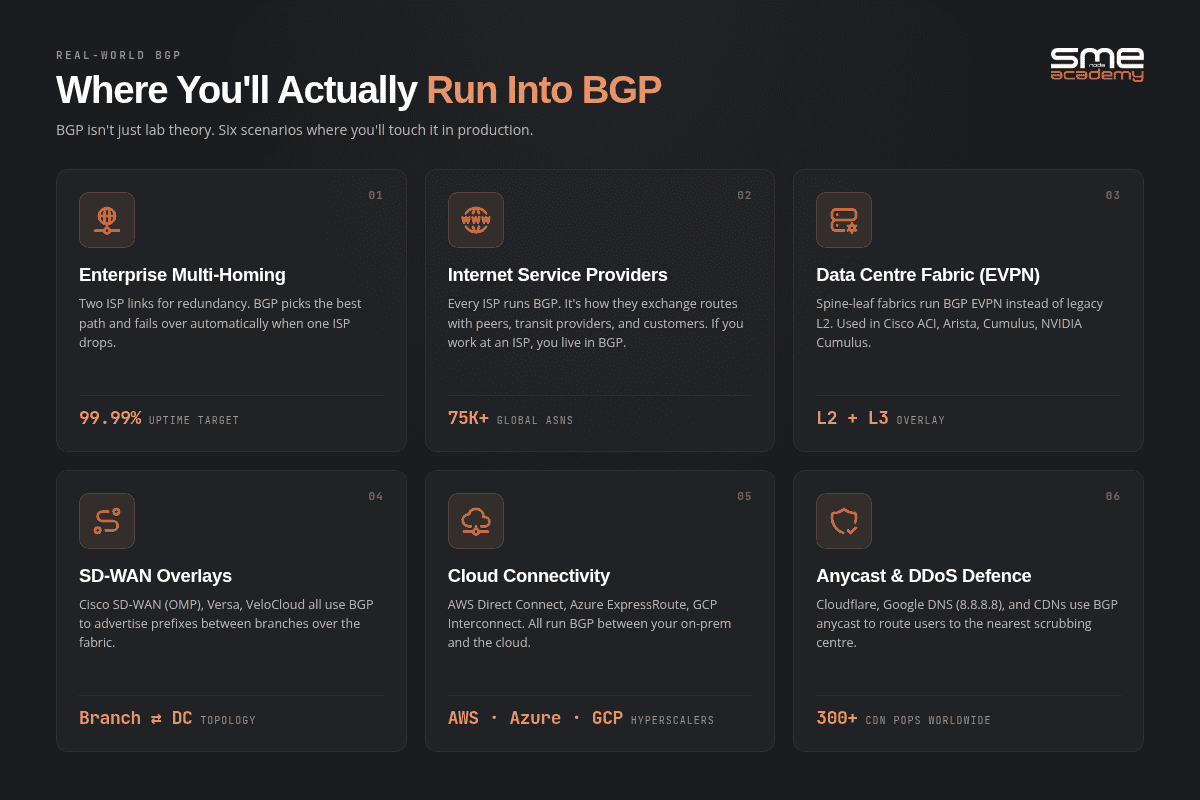Screen dimensions: 1200x800
Task: Select the Internet Service Providers heading
Action: coord(558,275)
